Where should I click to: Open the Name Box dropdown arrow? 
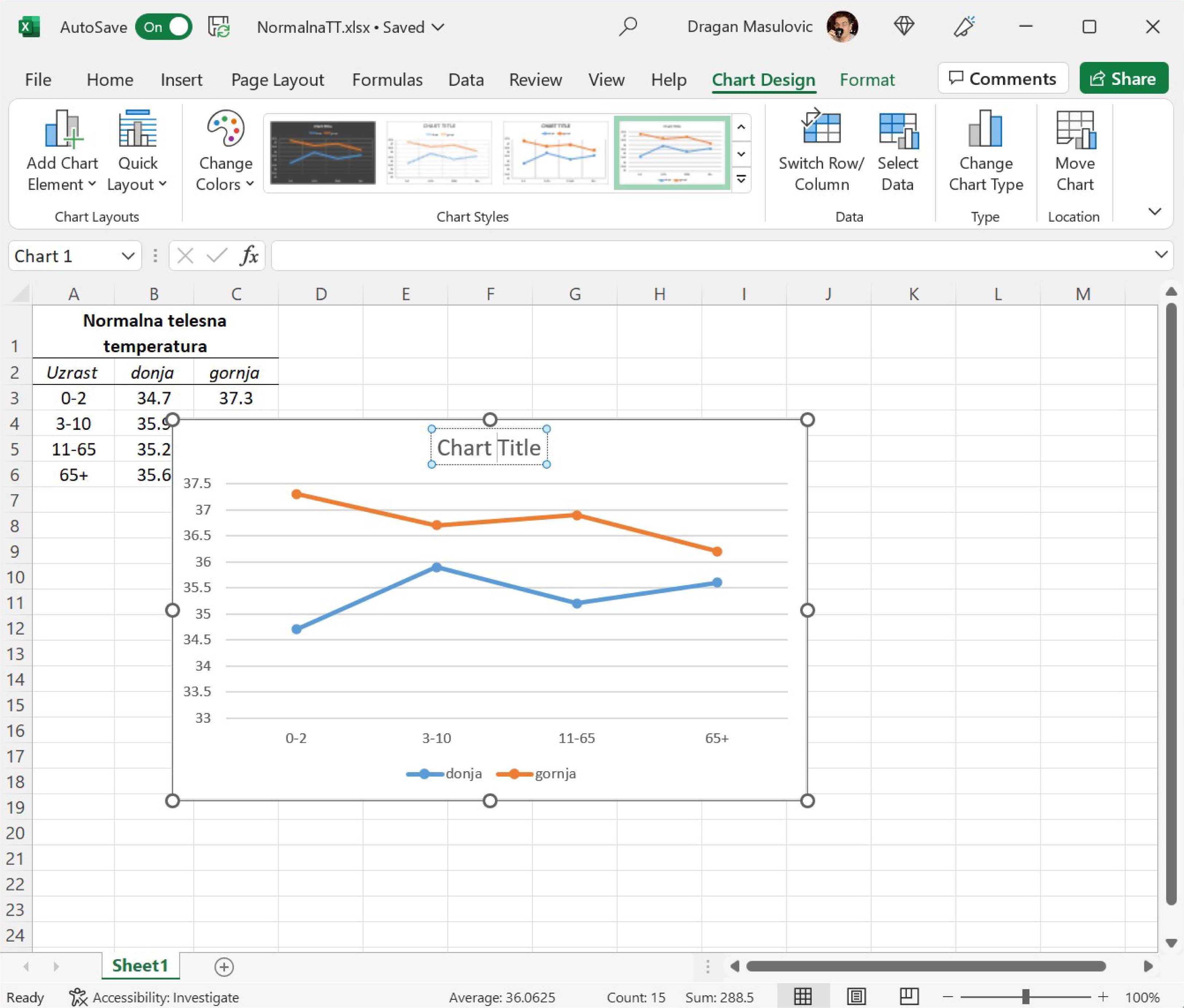tap(128, 256)
